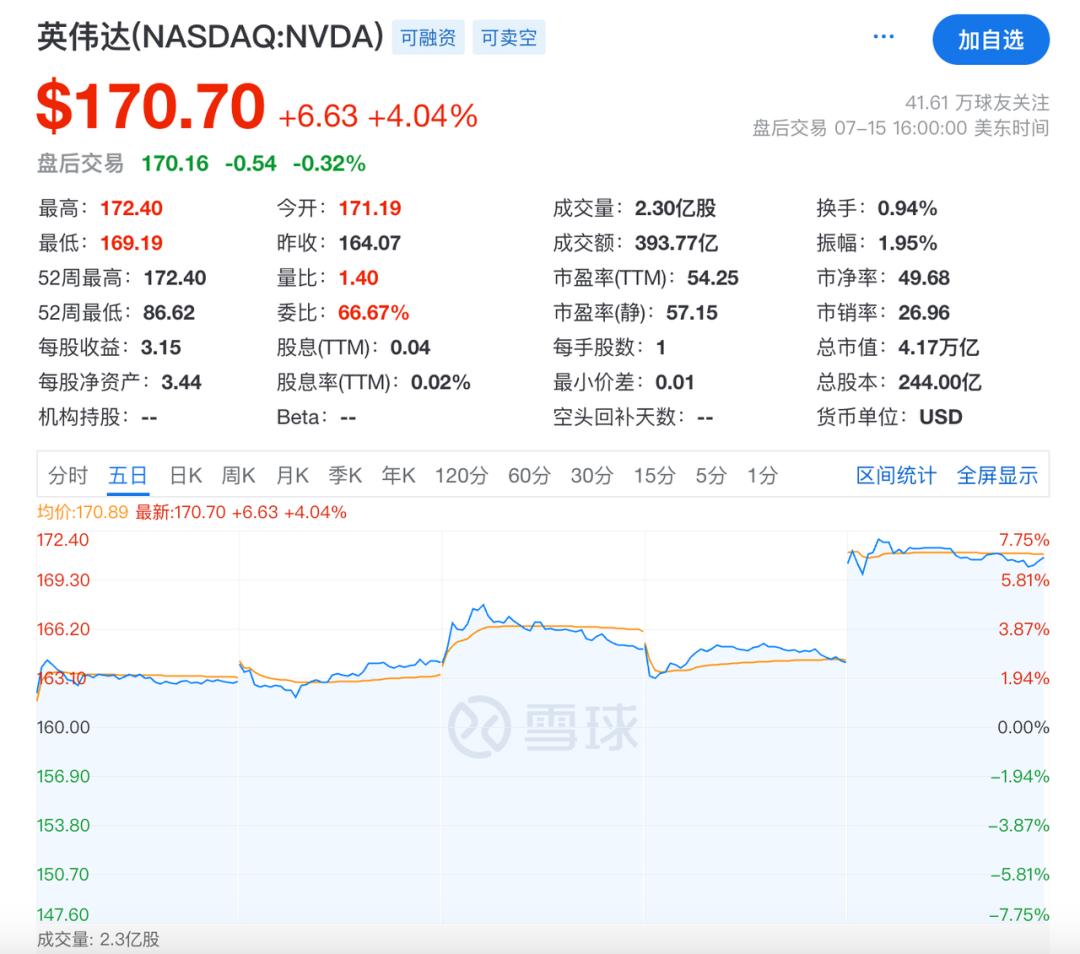This screenshot has height=954, width=1080.
Task: Click the 市净率 value 49.68
Action: pyautogui.click(x=924, y=278)
